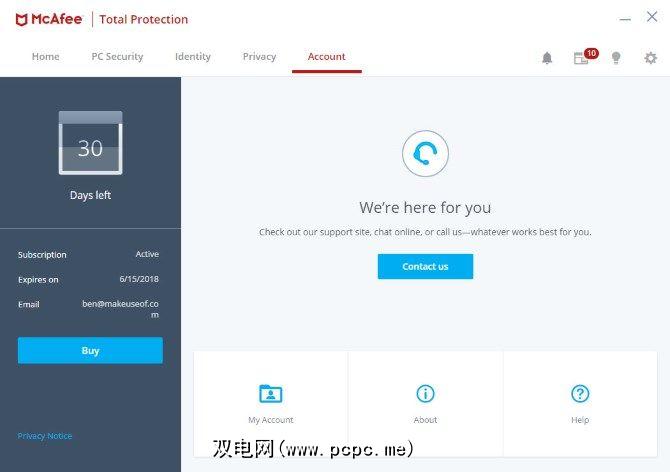This screenshot has width=670, height=472.
Task: Click the McAfee shield logo
Action: (x=21, y=19)
